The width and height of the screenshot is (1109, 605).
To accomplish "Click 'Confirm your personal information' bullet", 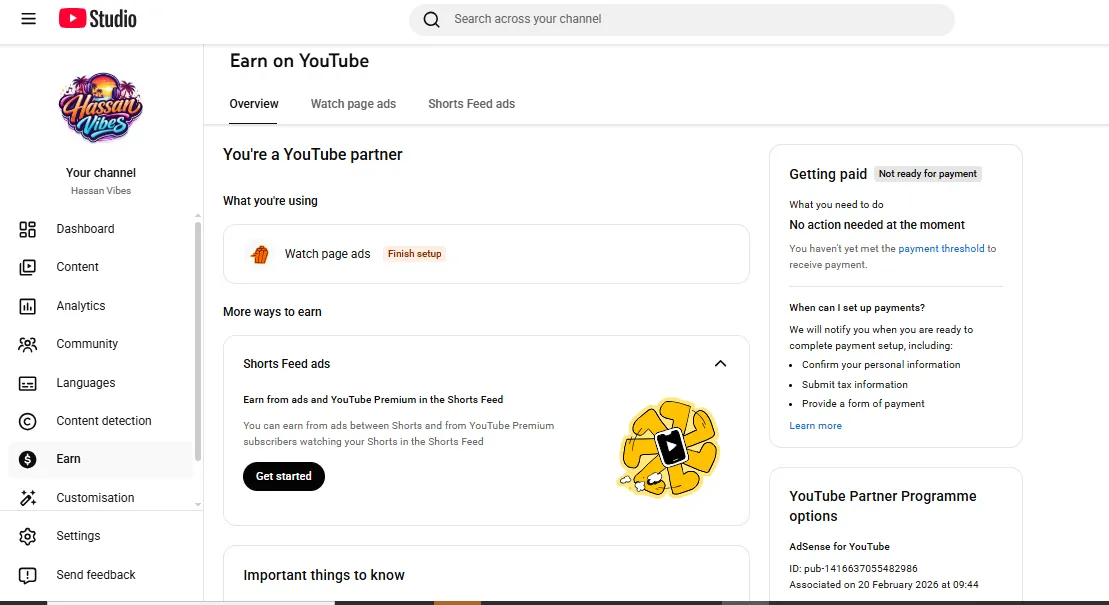I will pyautogui.click(x=881, y=364).
